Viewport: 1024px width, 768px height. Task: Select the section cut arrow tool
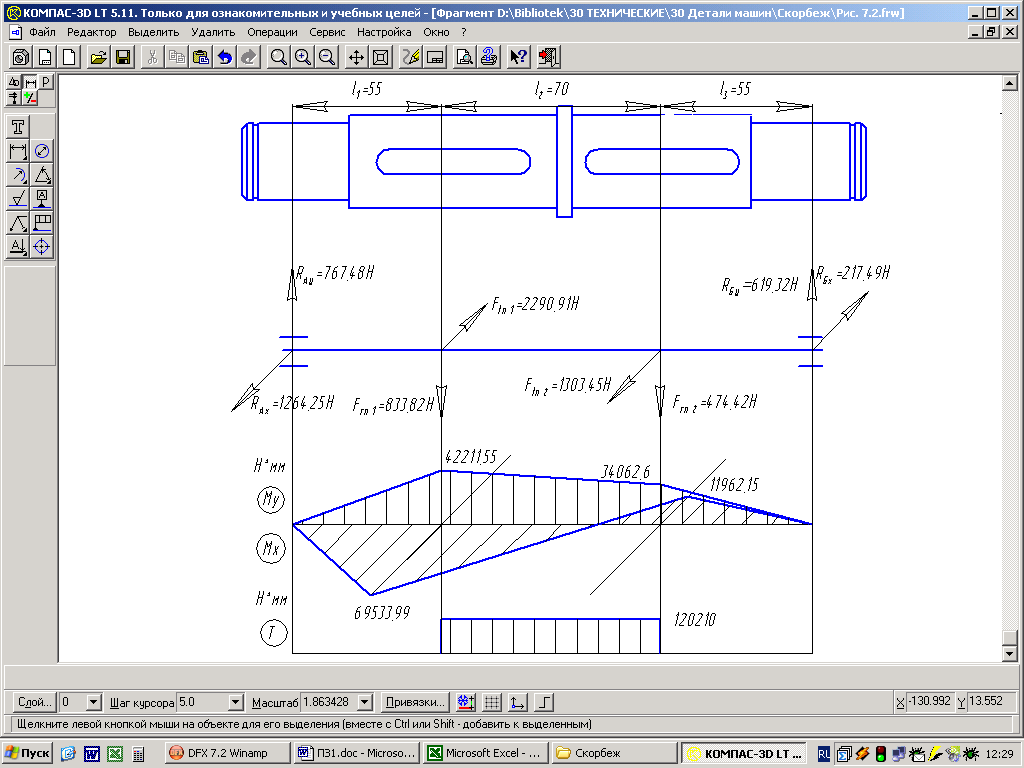coord(18,247)
